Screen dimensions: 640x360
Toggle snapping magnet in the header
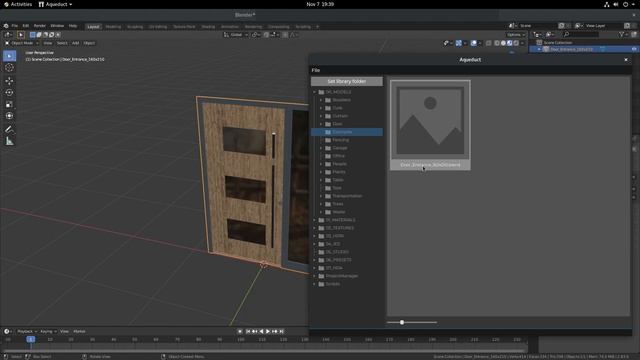[x=267, y=35]
